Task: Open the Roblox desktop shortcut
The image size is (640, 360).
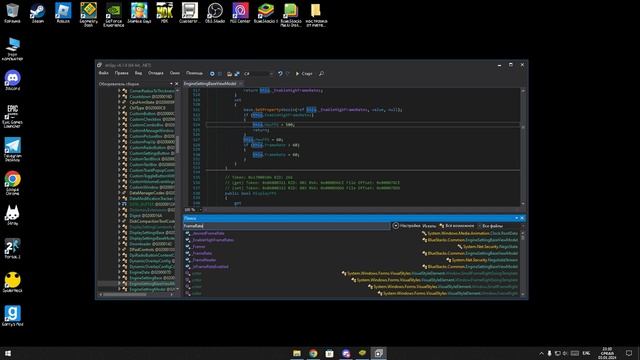Action: coord(63,13)
